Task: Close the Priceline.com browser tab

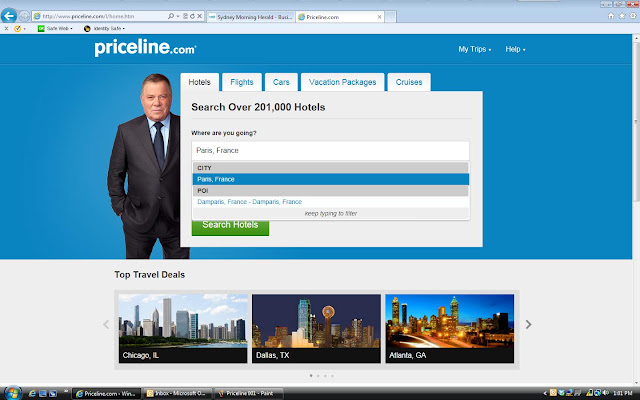Action: 379,17
